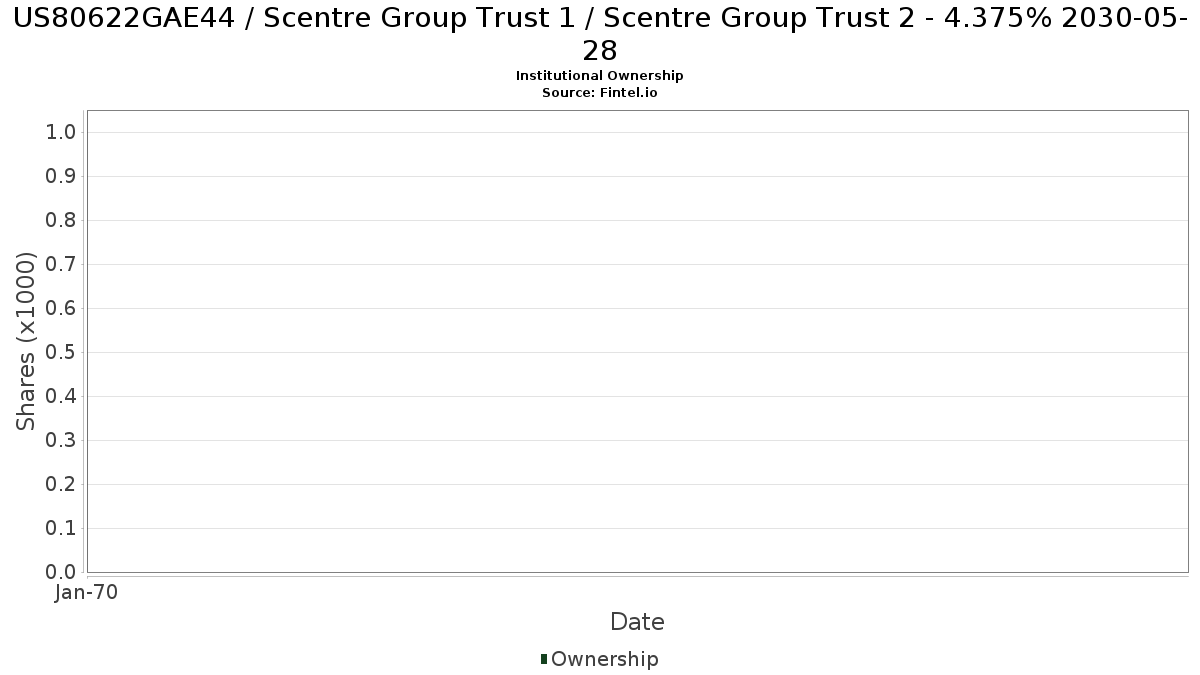
Task: Click the center of the empty plot area
Action: click(x=637, y=341)
